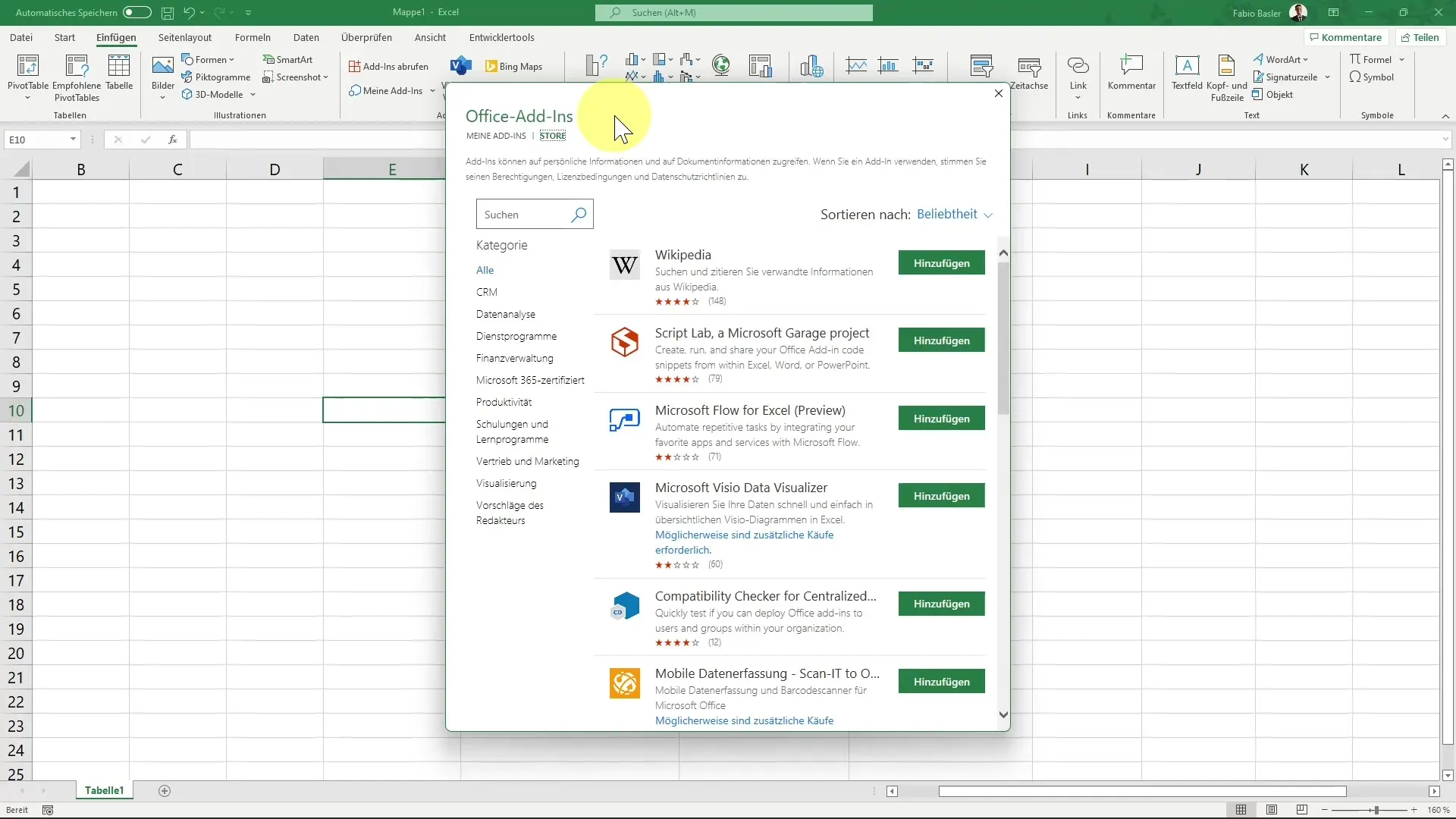Switch to the Start tab
This screenshot has width=1456, height=819.
point(64,37)
